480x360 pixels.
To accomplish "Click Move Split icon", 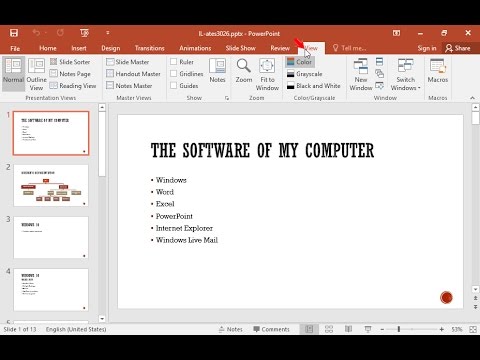I will tap(379, 86).
